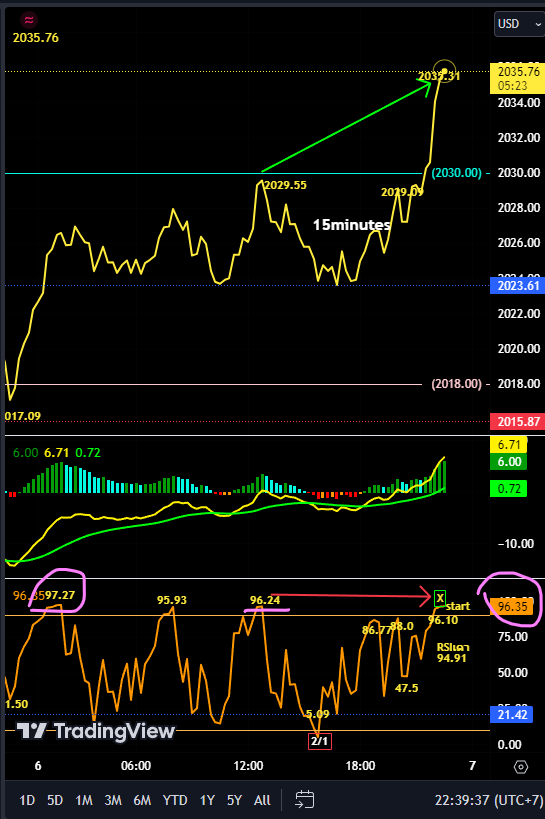Open chart settings hexagon icon
This screenshot has width=545, height=819.
(x=521, y=767)
